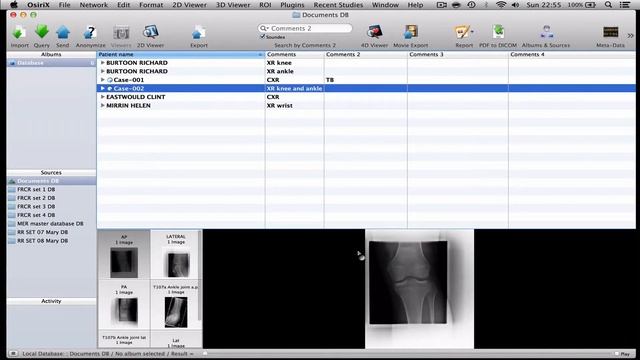Open the Report tool
The image size is (640, 360).
click(x=462, y=32)
